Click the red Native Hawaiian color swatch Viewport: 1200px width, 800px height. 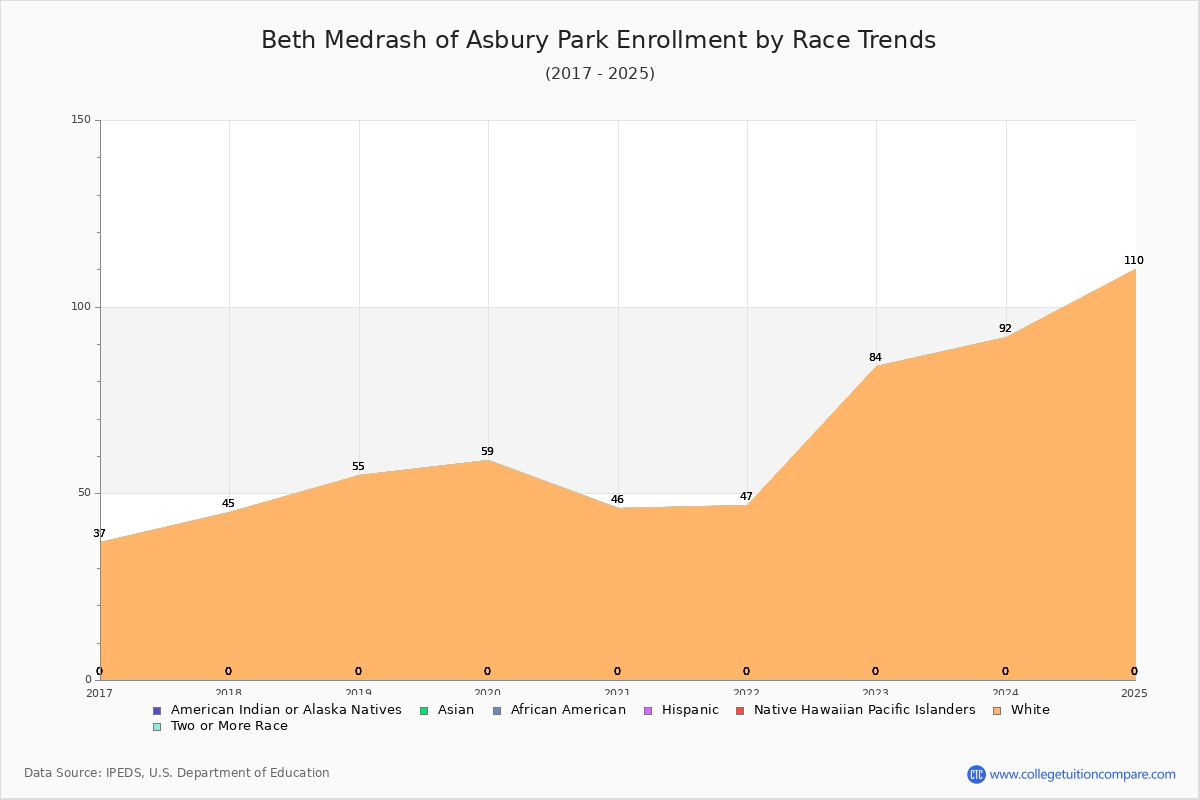click(x=740, y=711)
